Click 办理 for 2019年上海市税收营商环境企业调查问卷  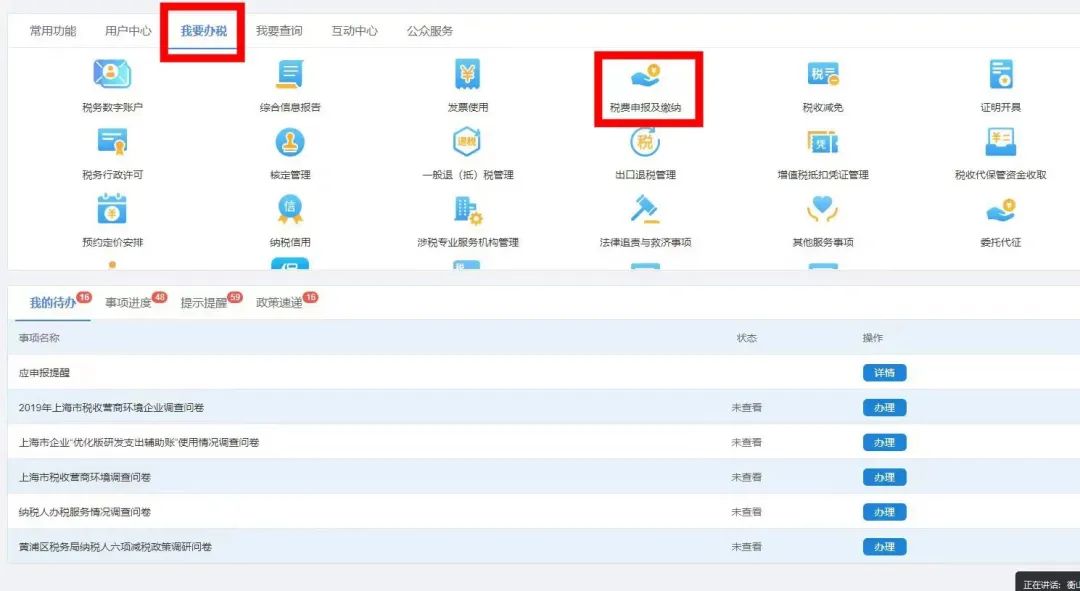(884, 408)
